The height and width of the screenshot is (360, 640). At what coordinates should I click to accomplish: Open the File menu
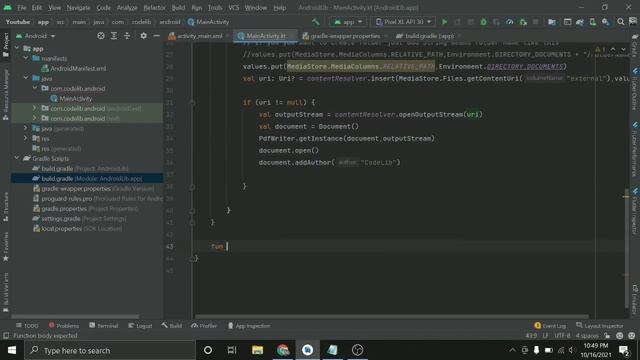click(21, 7)
